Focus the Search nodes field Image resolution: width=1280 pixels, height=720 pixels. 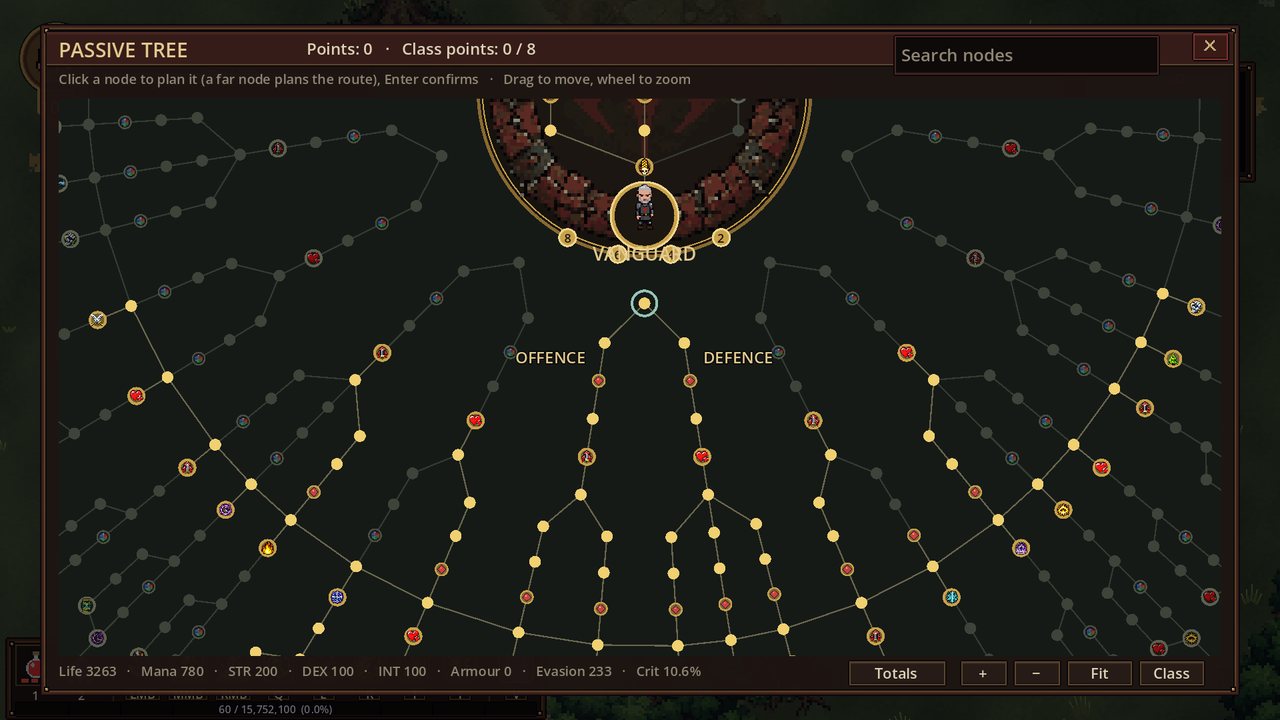pyautogui.click(x=1026, y=55)
